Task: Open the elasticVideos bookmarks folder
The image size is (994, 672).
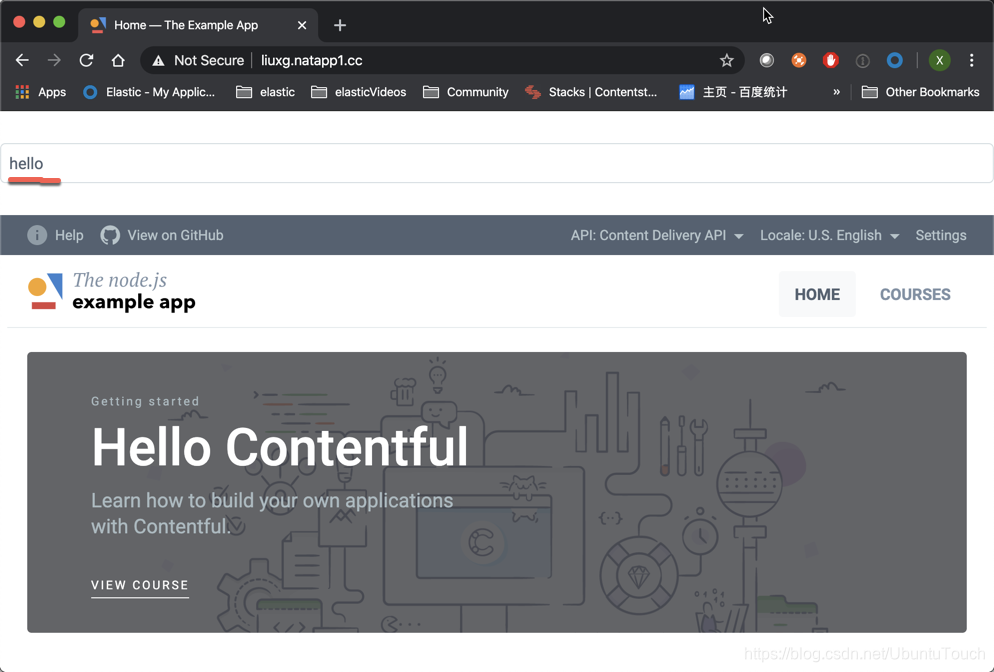Action: 358,92
